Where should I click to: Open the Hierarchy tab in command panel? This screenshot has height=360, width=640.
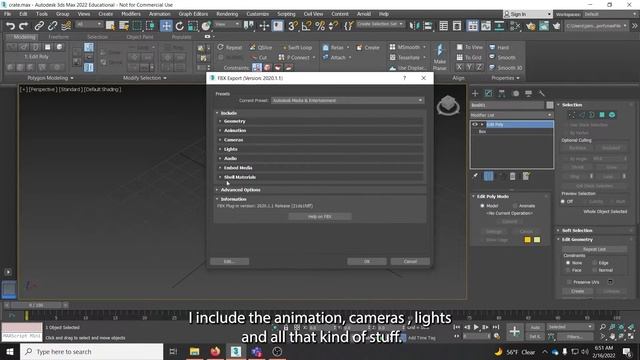pos(502,93)
